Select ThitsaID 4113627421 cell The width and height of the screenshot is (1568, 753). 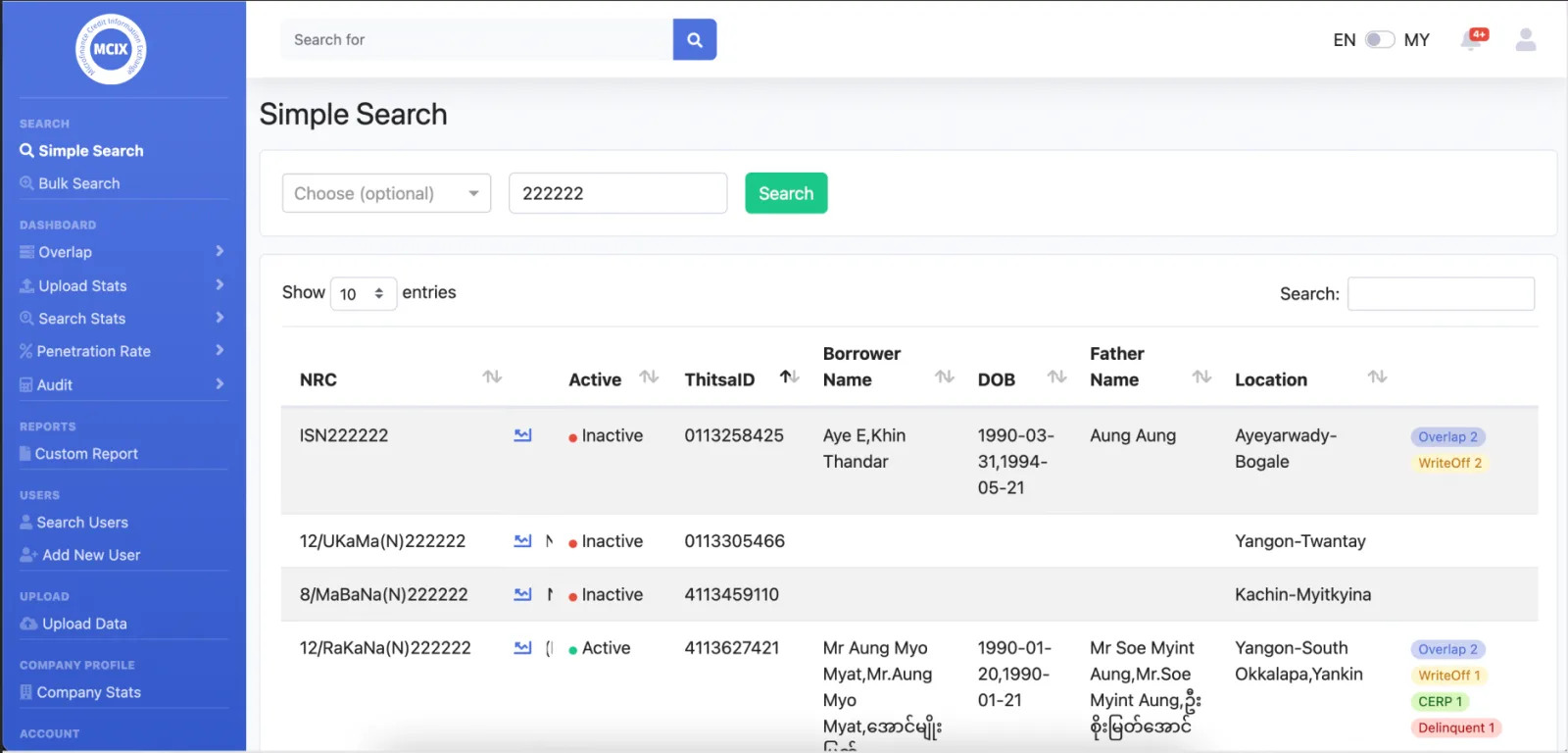tap(731, 648)
